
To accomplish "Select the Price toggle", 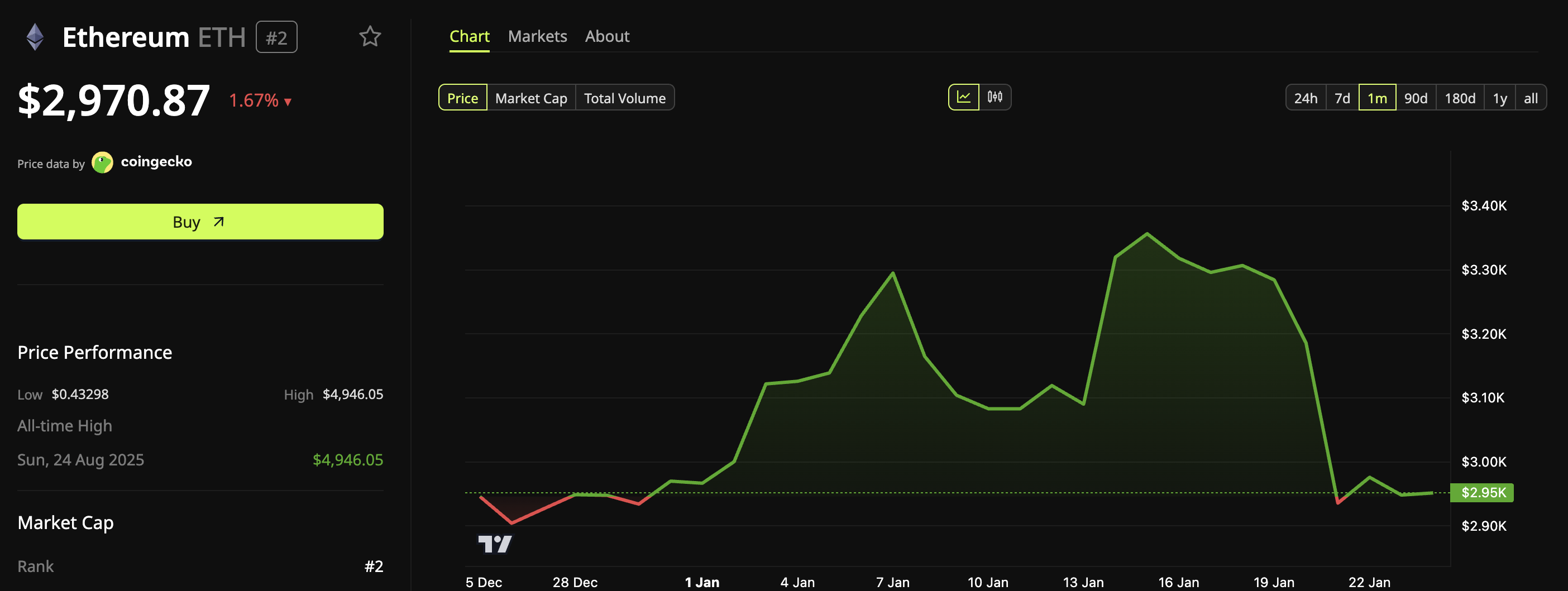I will [462, 97].
